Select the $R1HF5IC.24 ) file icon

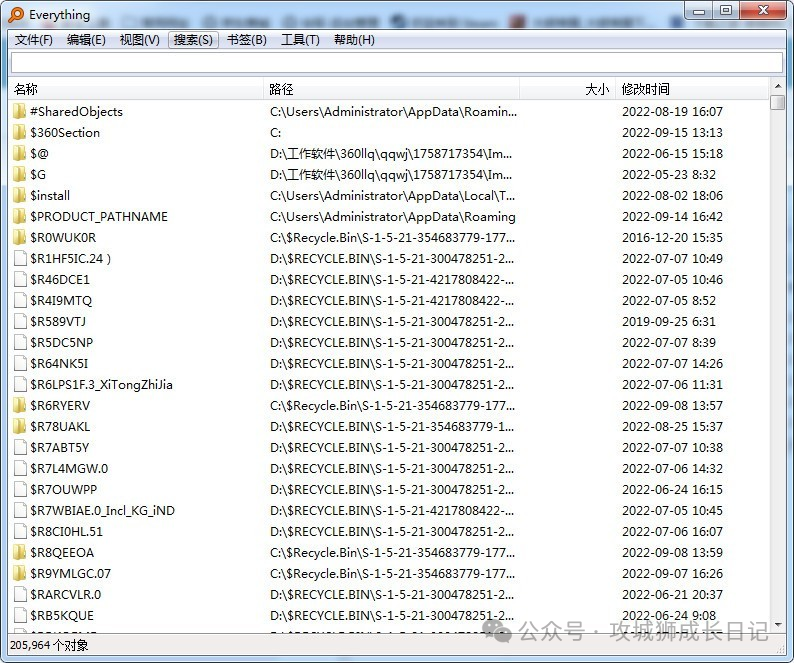pyautogui.click(x=20, y=259)
